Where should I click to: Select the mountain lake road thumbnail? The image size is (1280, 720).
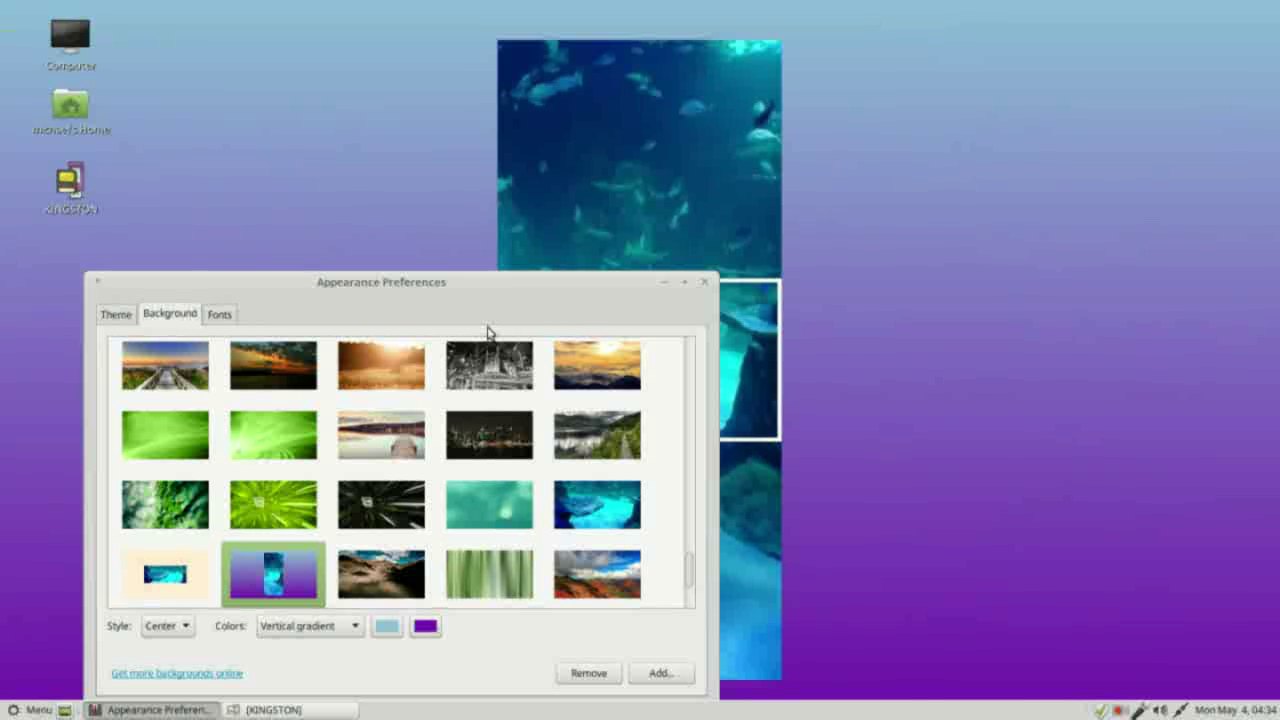click(597, 435)
